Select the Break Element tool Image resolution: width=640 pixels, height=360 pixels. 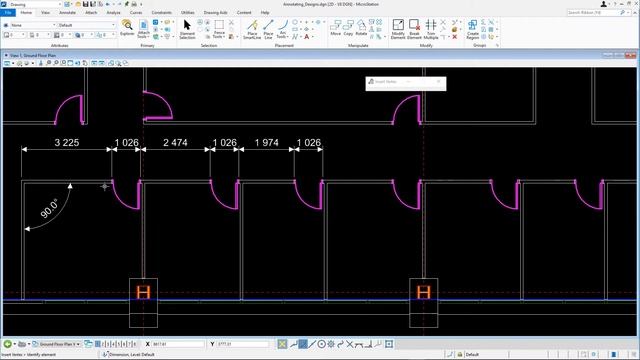[x=414, y=29]
